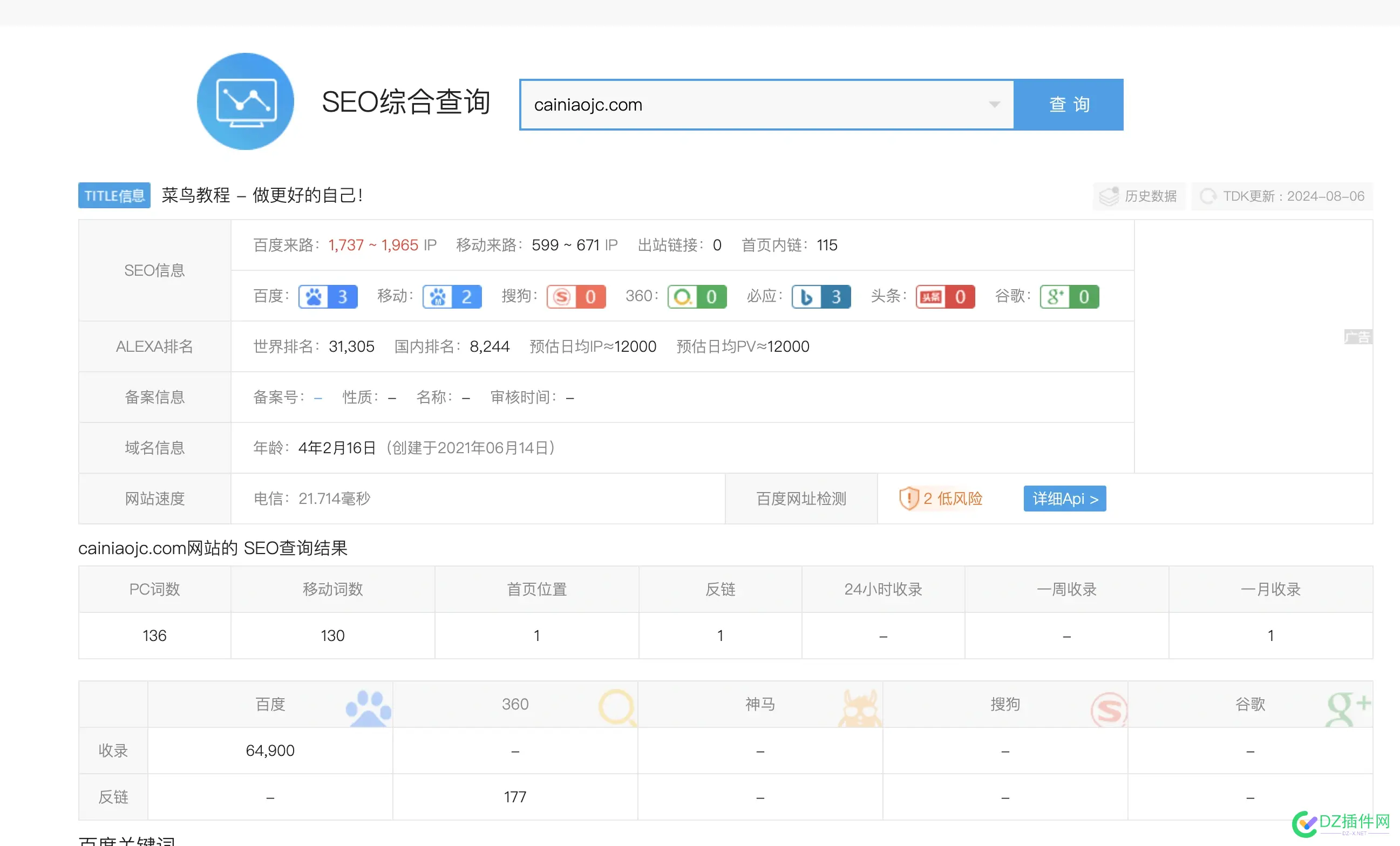Click the DZ插件网 logo at bottom corner
This screenshot has height=846, width=1400.
tap(1341, 823)
